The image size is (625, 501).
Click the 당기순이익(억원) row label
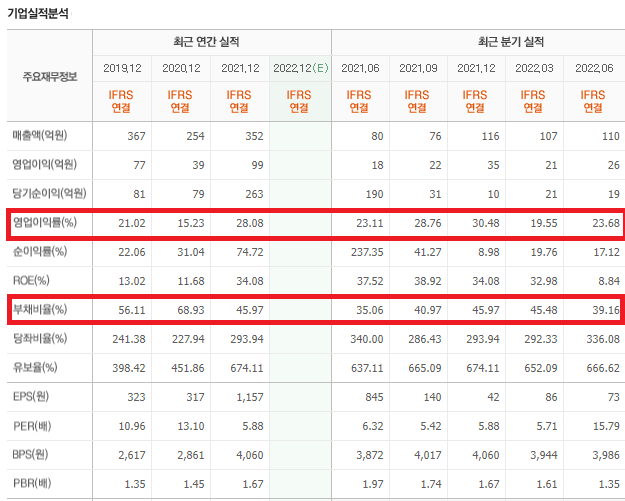pyautogui.click(x=49, y=193)
